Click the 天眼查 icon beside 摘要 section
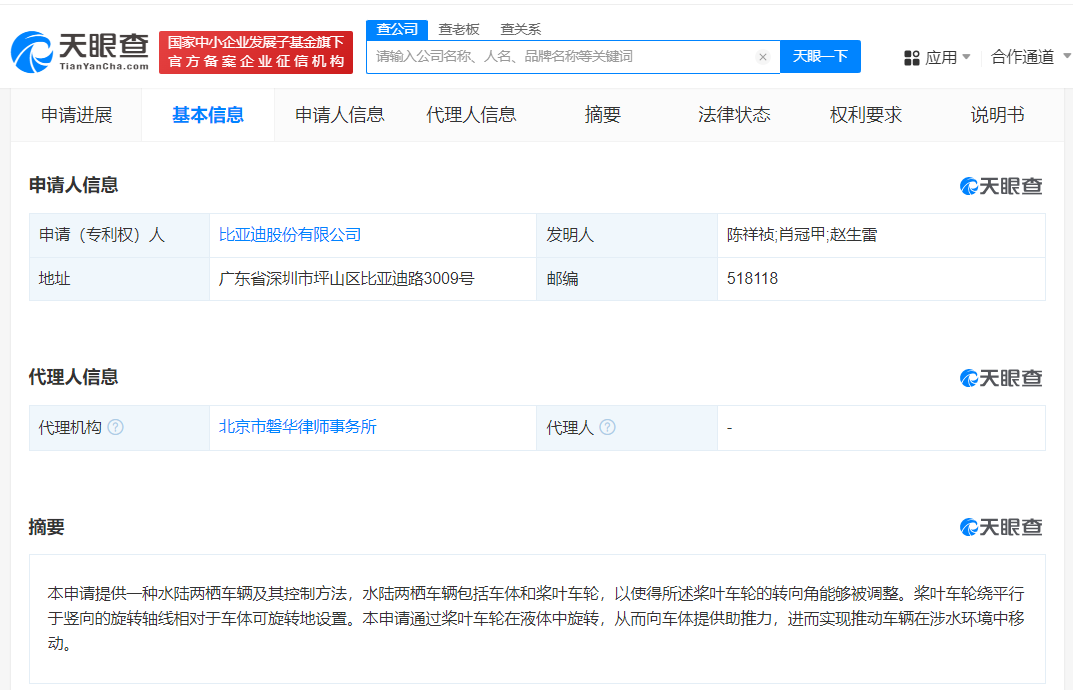Image resolution: width=1073 pixels, height=690 pixels. tap(1000, 527)
